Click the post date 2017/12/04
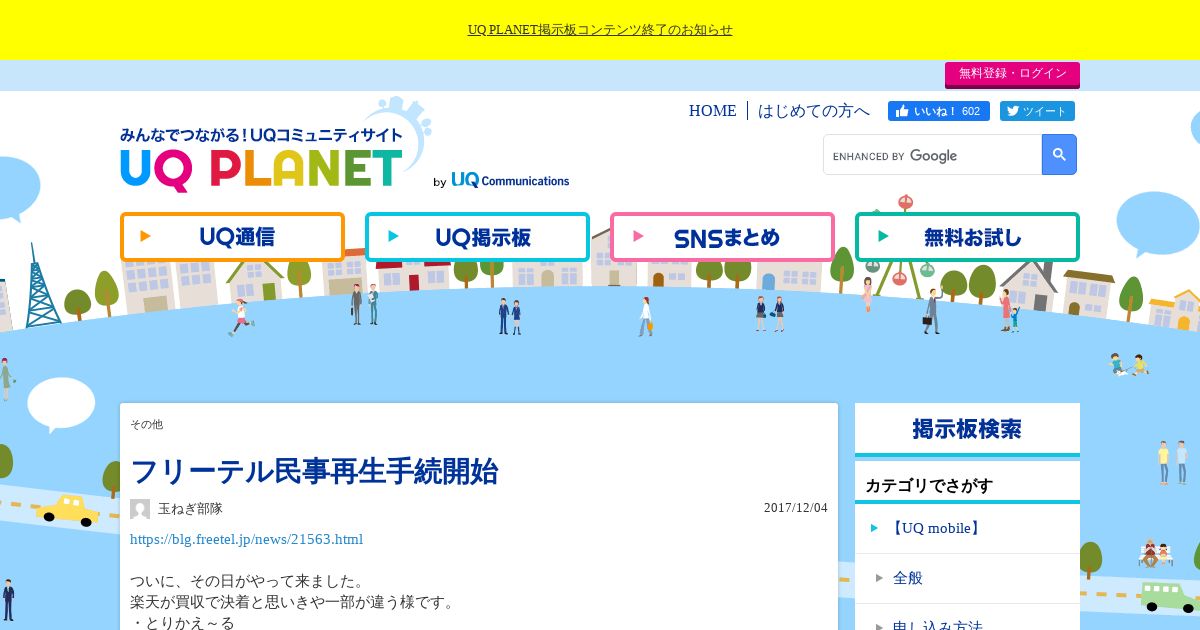Screen dimensions: 1200x630 click(796, 508)
